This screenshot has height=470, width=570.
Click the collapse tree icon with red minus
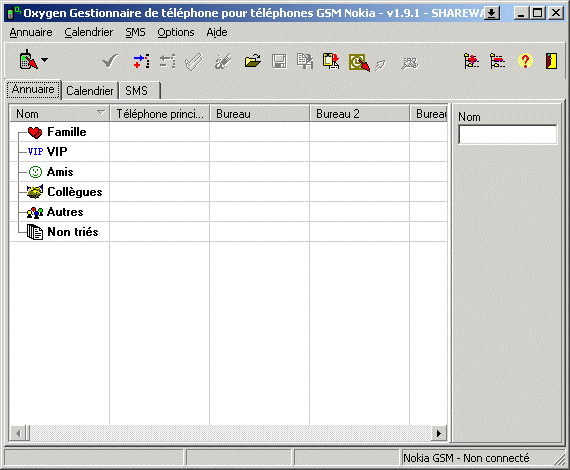click(497, 61)
